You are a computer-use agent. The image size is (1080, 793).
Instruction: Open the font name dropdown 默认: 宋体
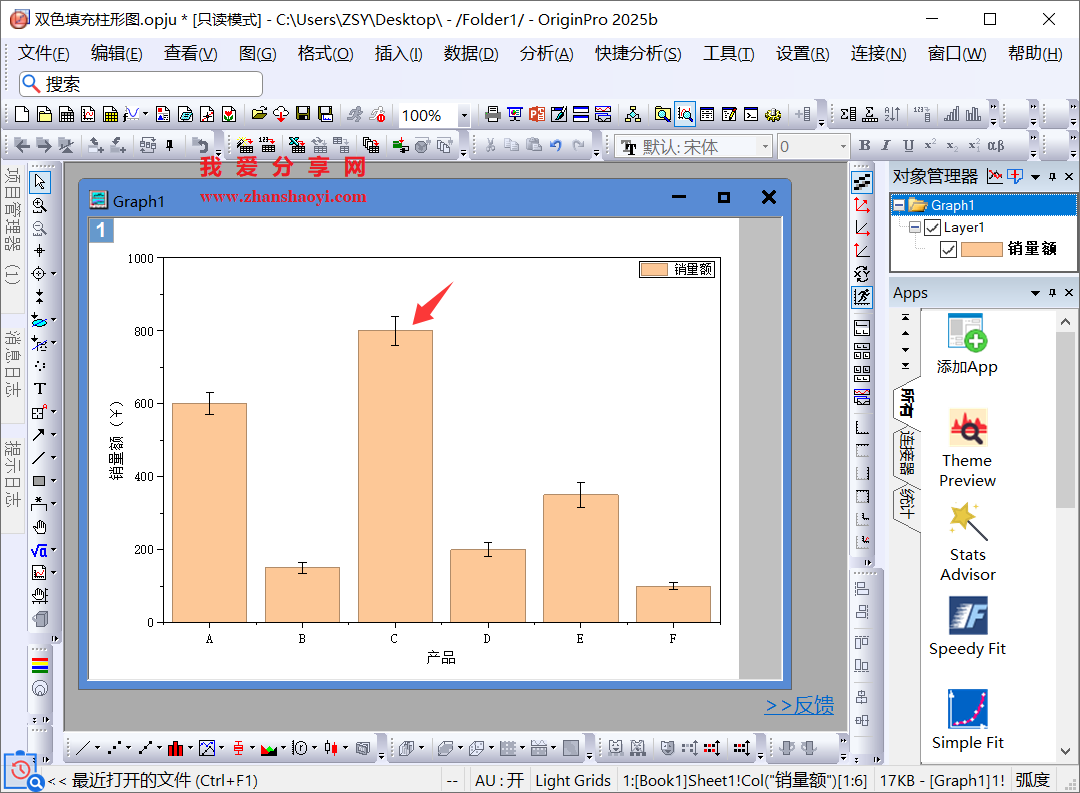(765, 147)
